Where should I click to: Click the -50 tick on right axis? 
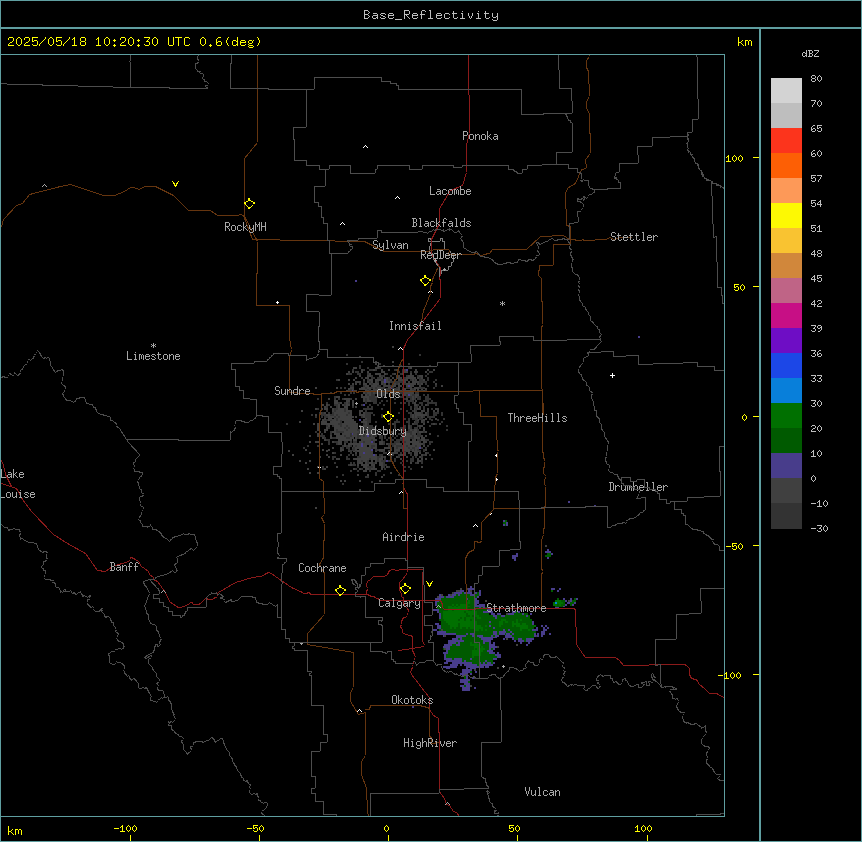click(734, 546)
